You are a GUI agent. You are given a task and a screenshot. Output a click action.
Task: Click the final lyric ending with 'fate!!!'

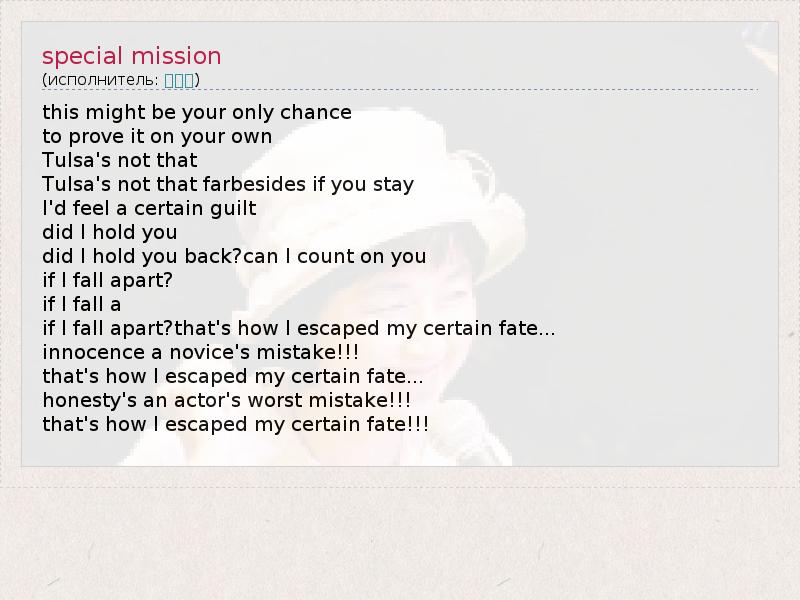(236, 424)
